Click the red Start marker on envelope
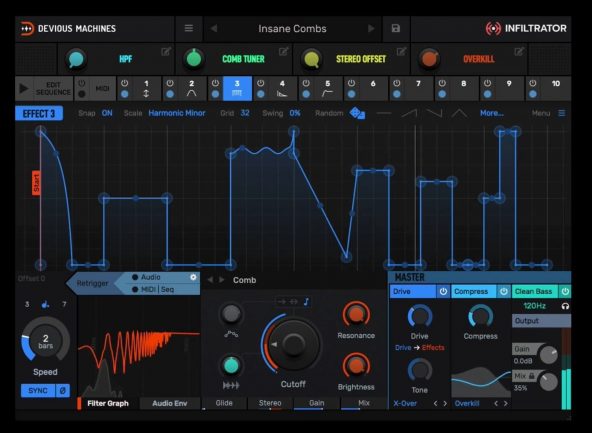This screenshot has width=592, height=433. (x=36, y=183)
